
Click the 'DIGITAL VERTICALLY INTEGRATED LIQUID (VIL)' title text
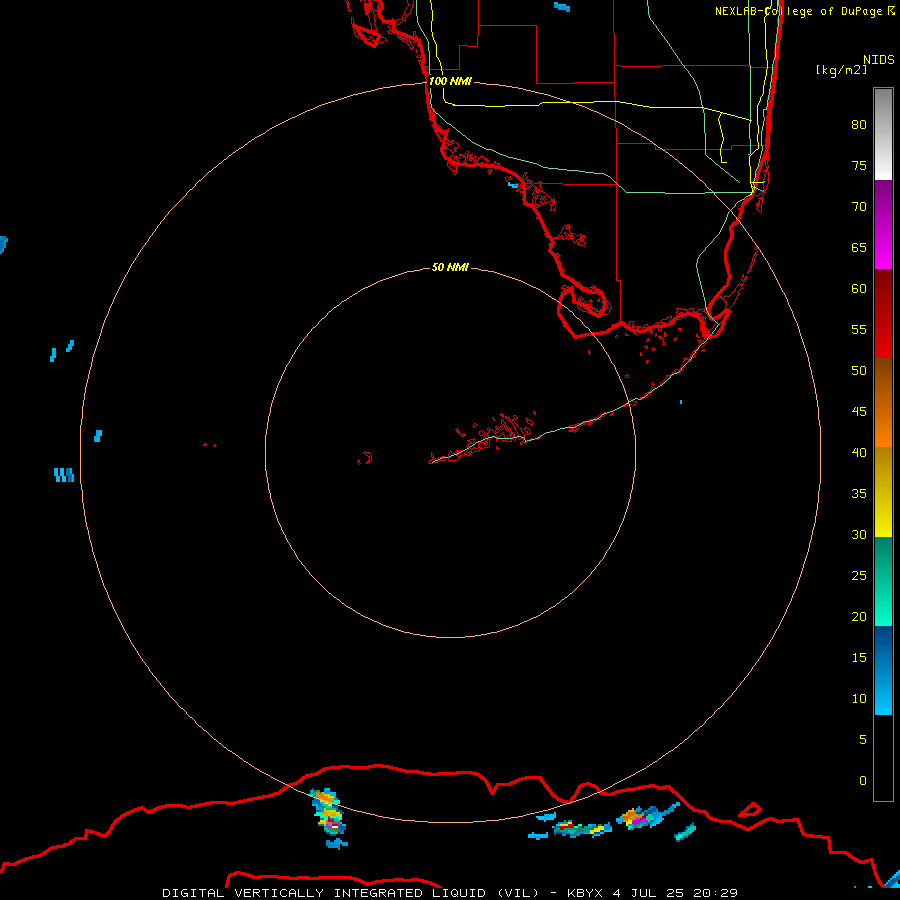tap(352, 893)
